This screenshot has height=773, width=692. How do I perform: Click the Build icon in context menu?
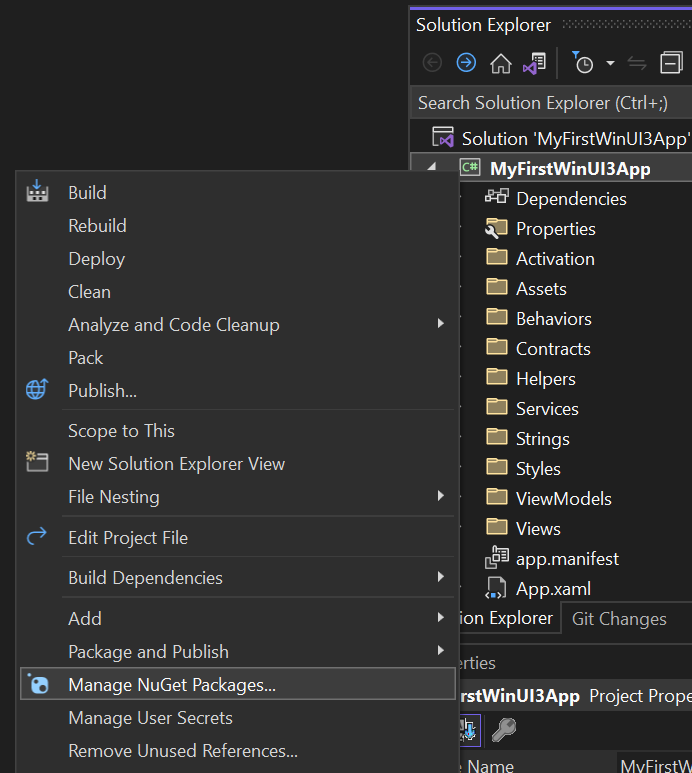point(37,191)
